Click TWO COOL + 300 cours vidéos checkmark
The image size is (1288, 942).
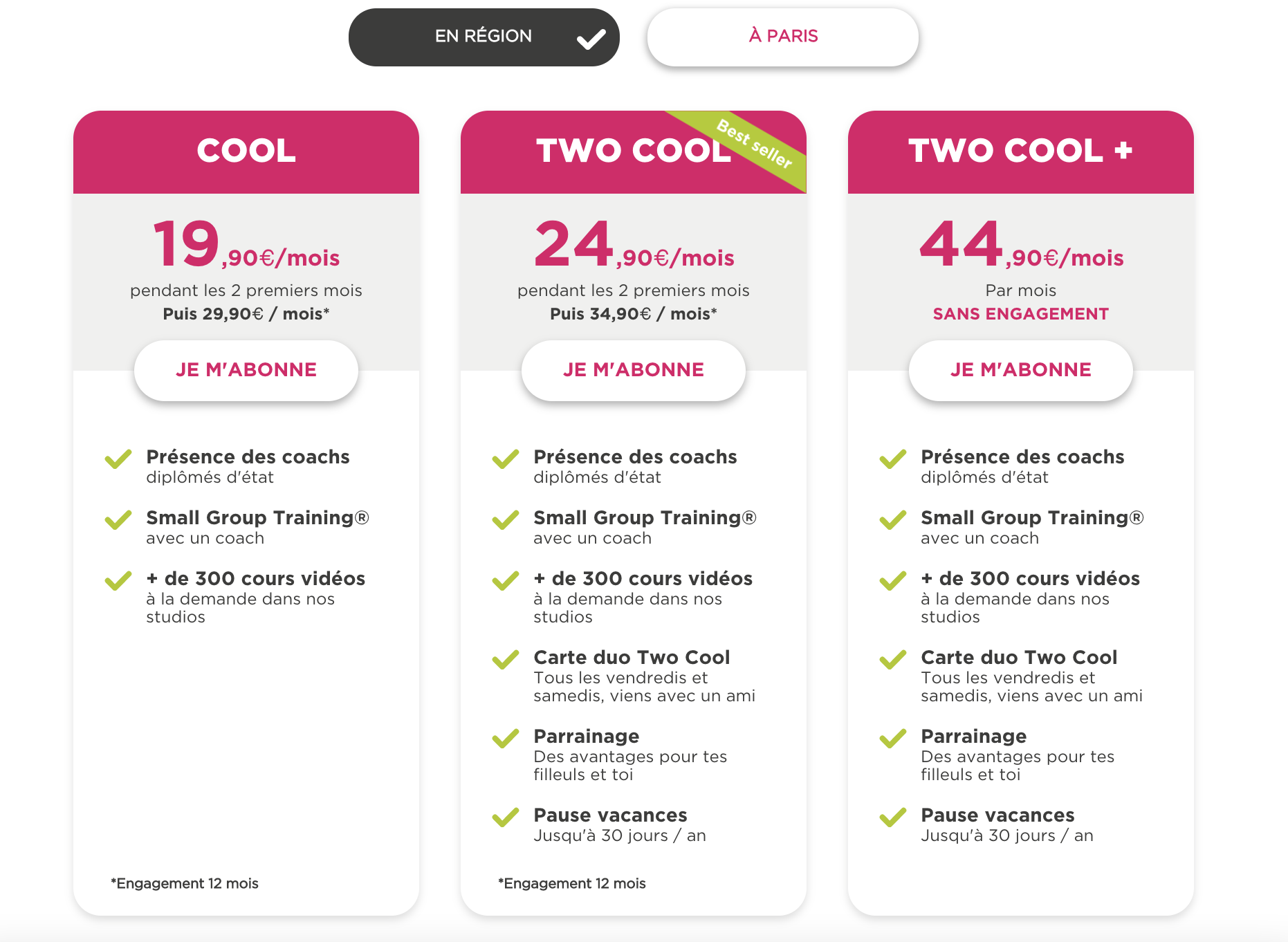tap(893, 581)
